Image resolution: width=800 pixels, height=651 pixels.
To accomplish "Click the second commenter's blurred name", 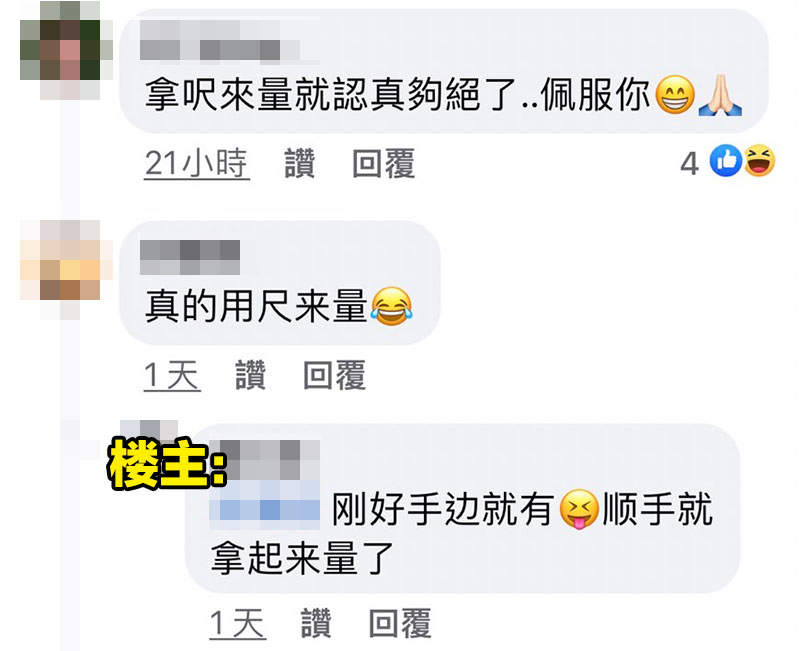I will pos(190,258).
